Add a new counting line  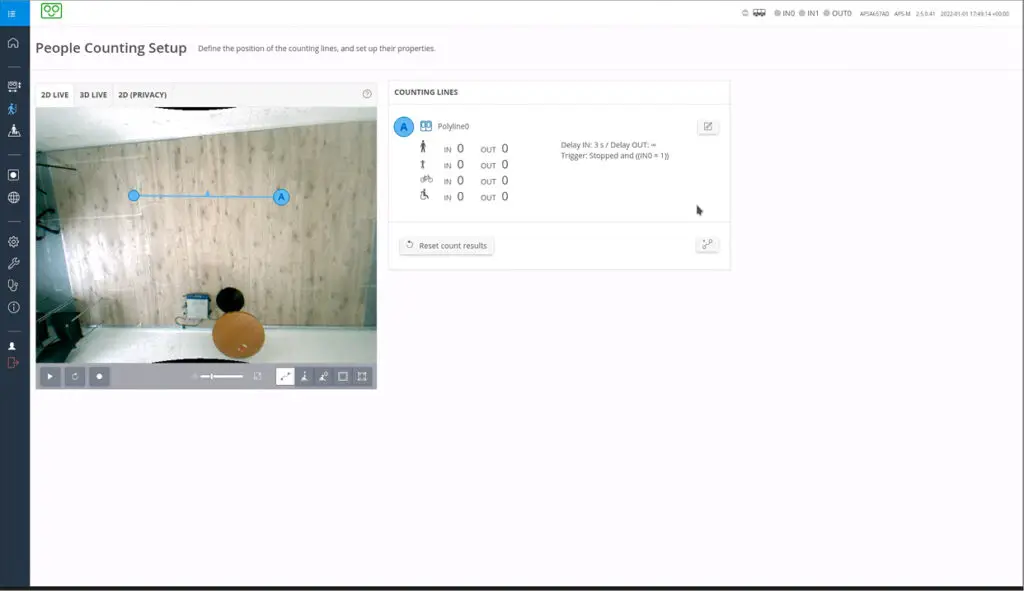pyautogui.click(x=707, y=244)
